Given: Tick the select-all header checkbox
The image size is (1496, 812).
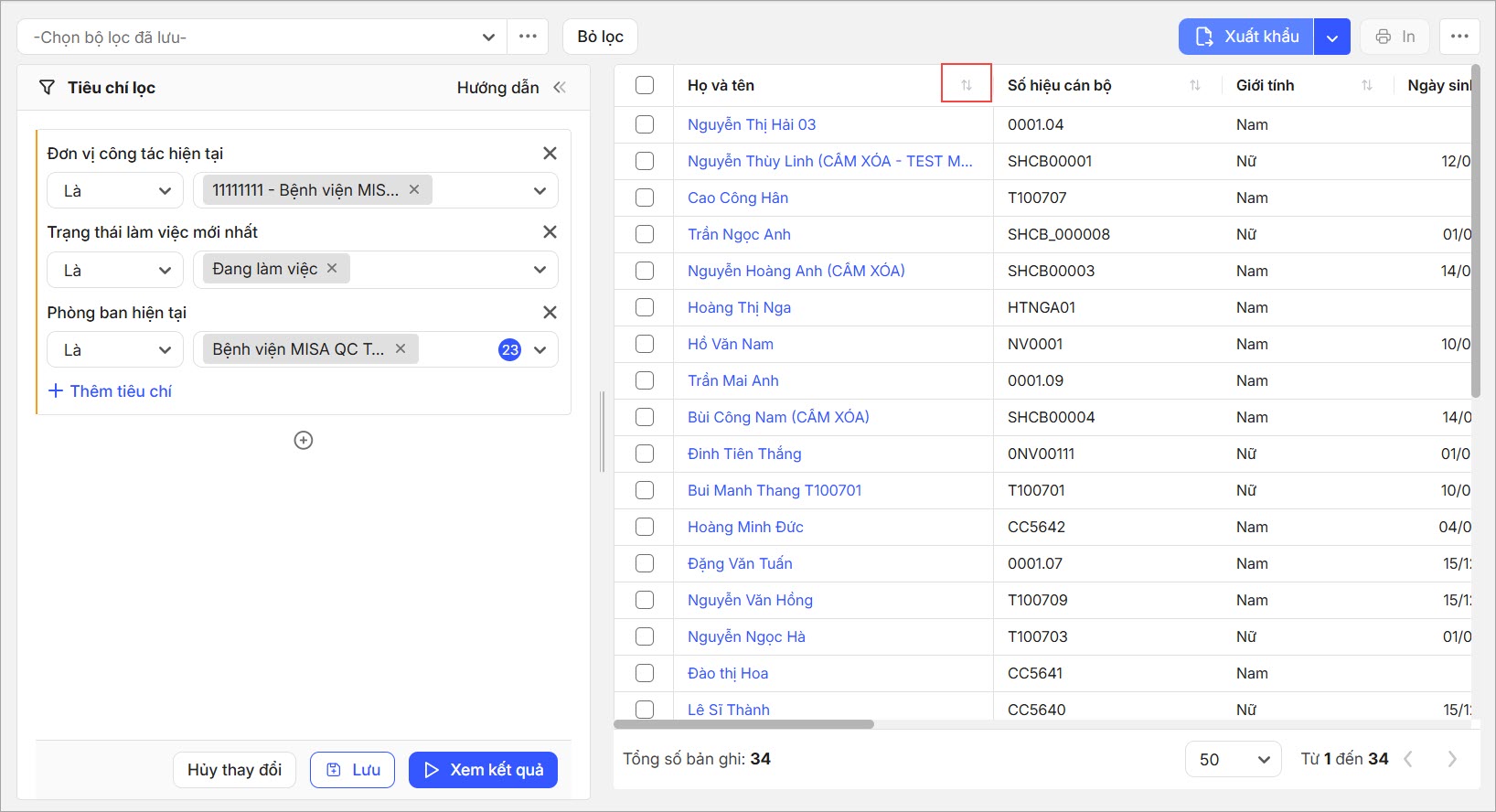Looking at the screenshot, I should (645, 85).
